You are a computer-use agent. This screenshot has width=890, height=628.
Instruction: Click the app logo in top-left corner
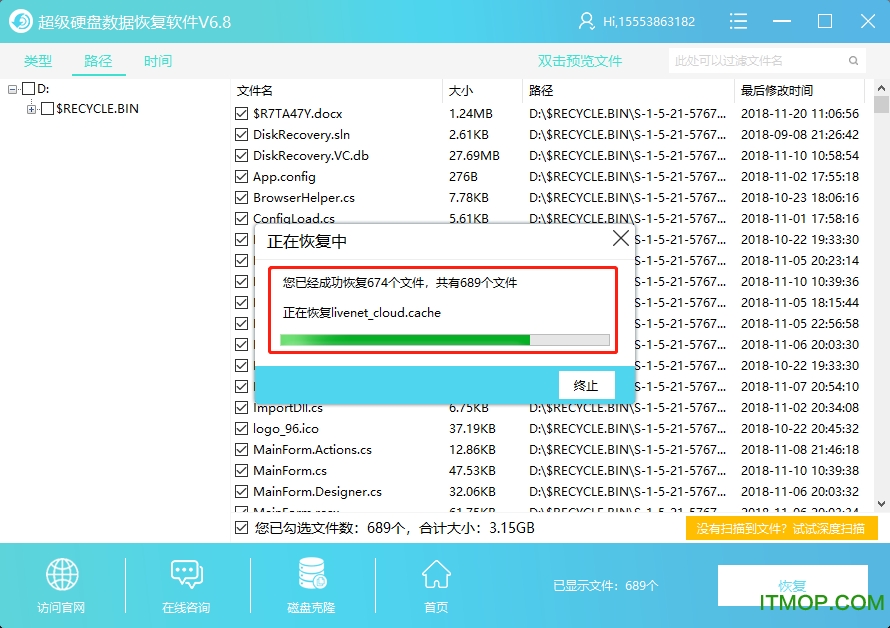pos(20,20)
